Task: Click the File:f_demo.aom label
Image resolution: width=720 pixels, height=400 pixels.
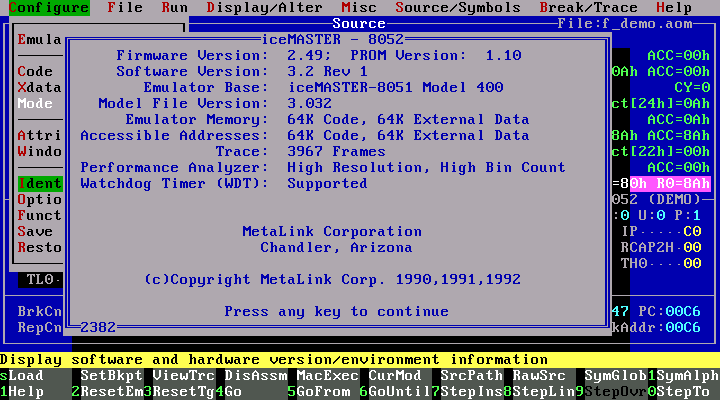Action: 625,23
